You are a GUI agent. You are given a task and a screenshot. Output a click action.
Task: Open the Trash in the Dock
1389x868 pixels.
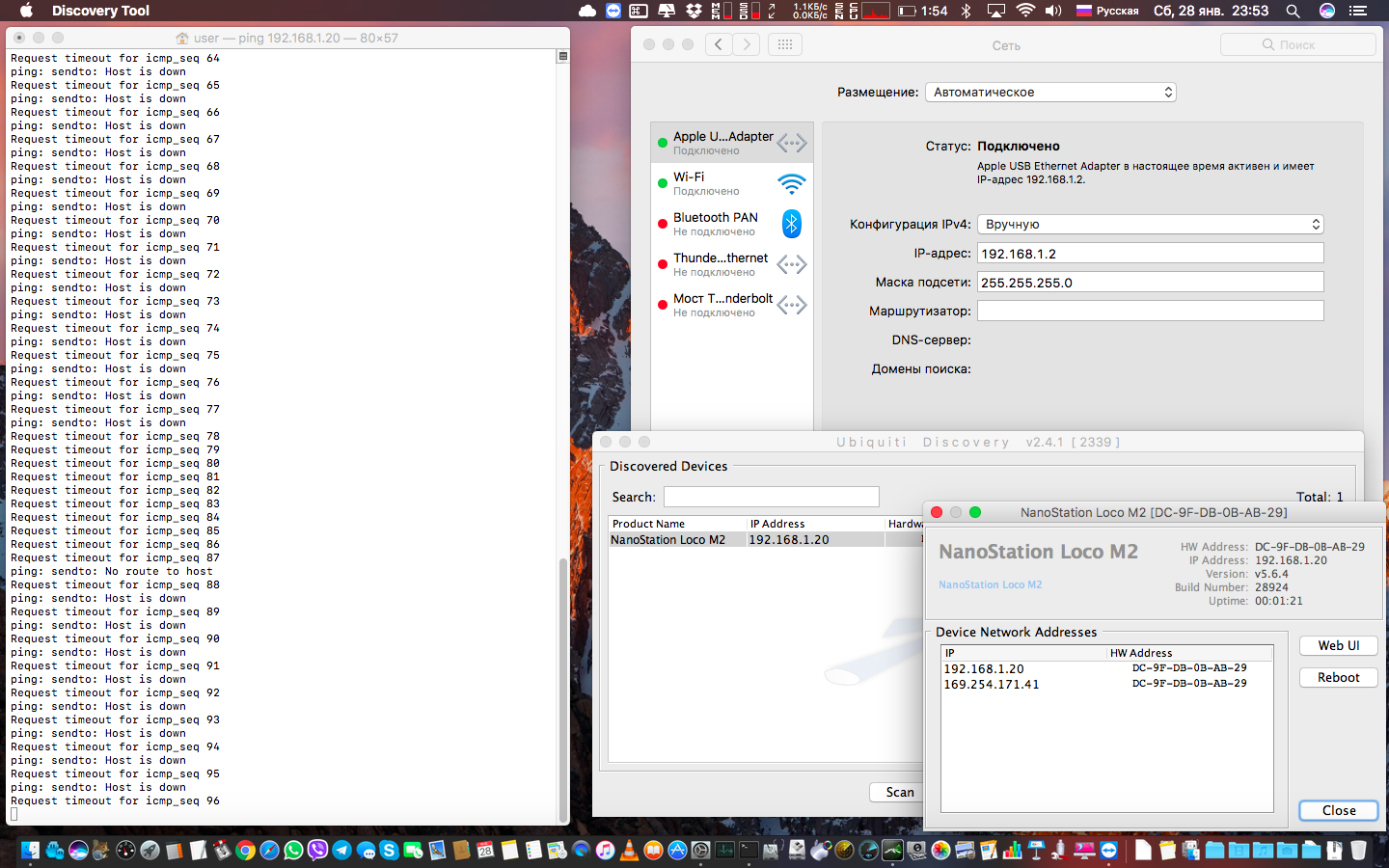click(x=1358, y=850)
